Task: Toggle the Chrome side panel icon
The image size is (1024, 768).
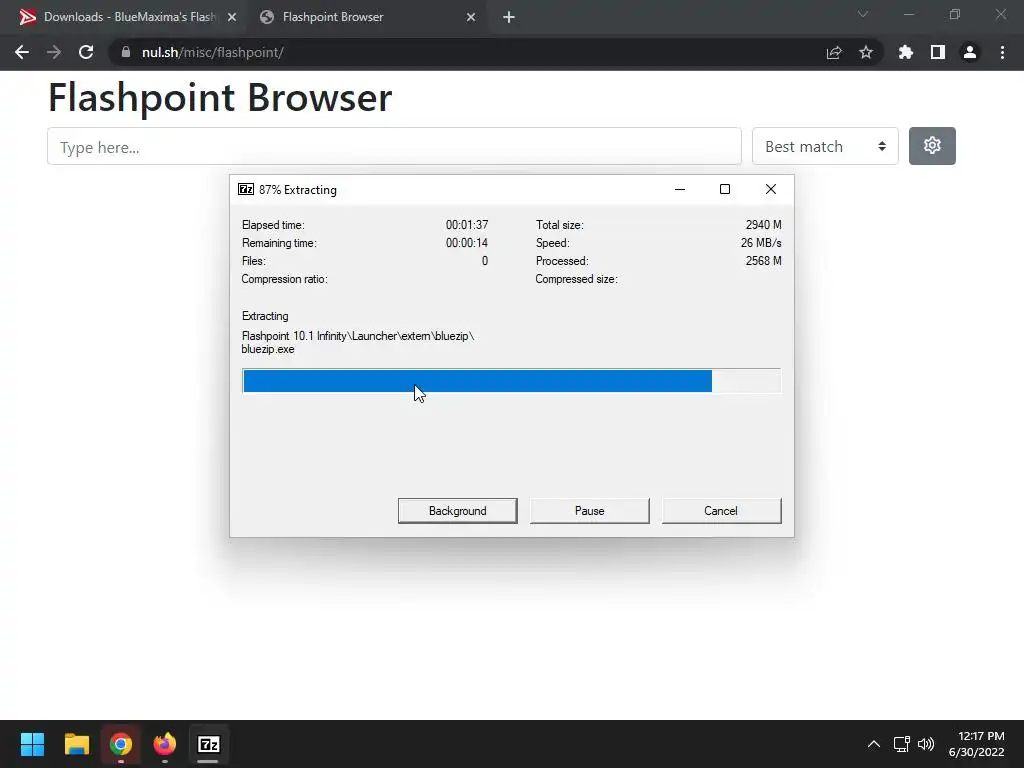Action: [938, 52]
